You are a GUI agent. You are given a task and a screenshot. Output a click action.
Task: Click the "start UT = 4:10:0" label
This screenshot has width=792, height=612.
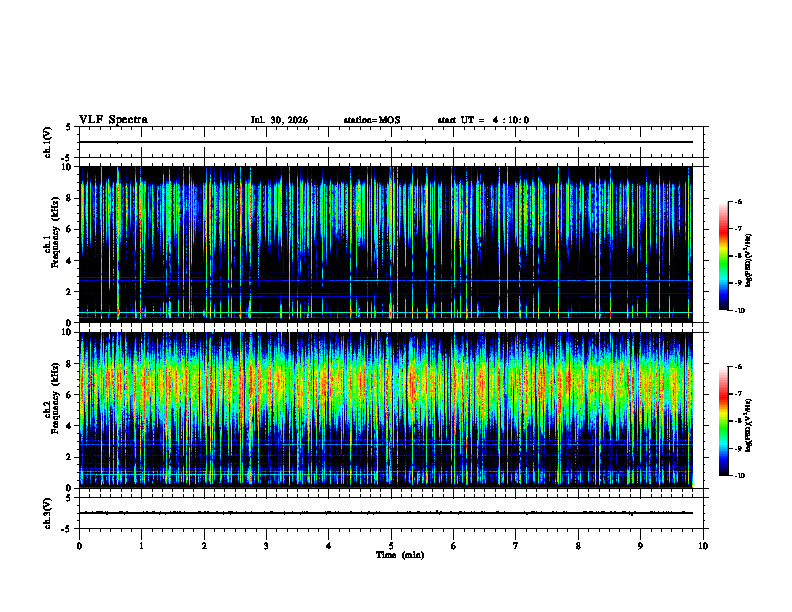483,120
